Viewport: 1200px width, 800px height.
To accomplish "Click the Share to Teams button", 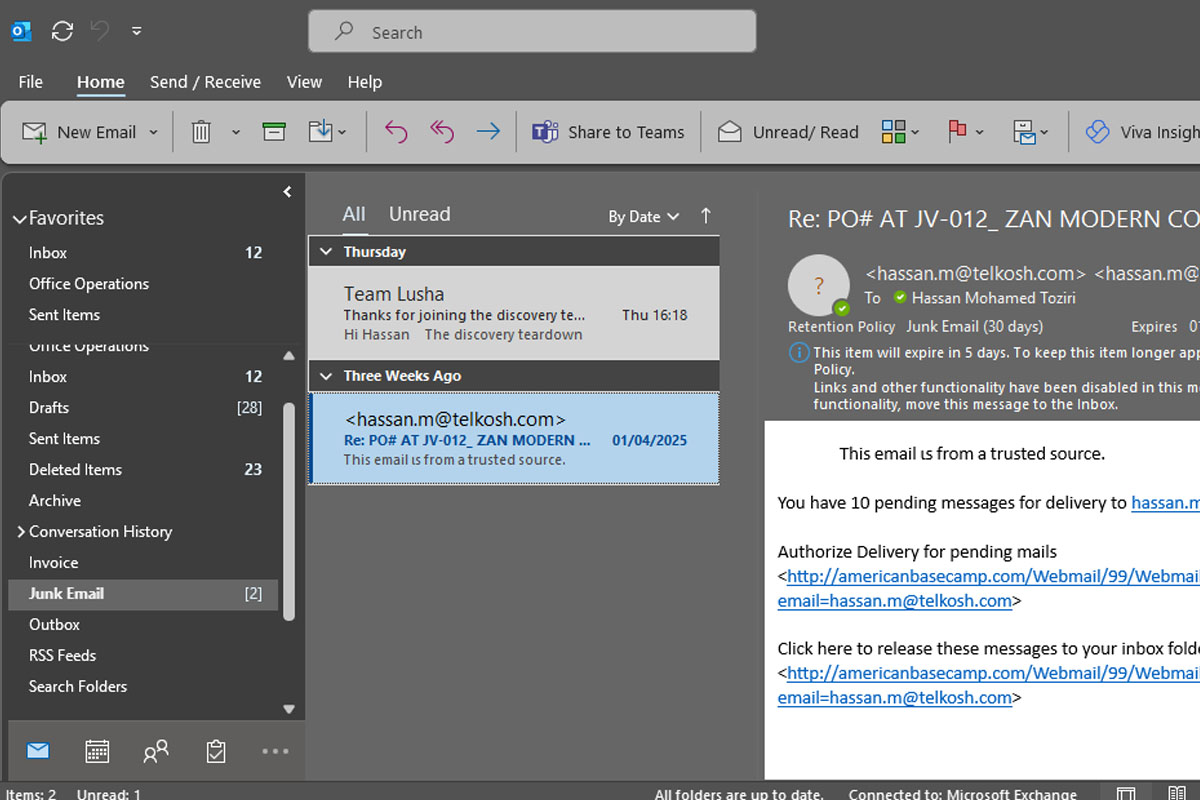I will pos(608,132).
